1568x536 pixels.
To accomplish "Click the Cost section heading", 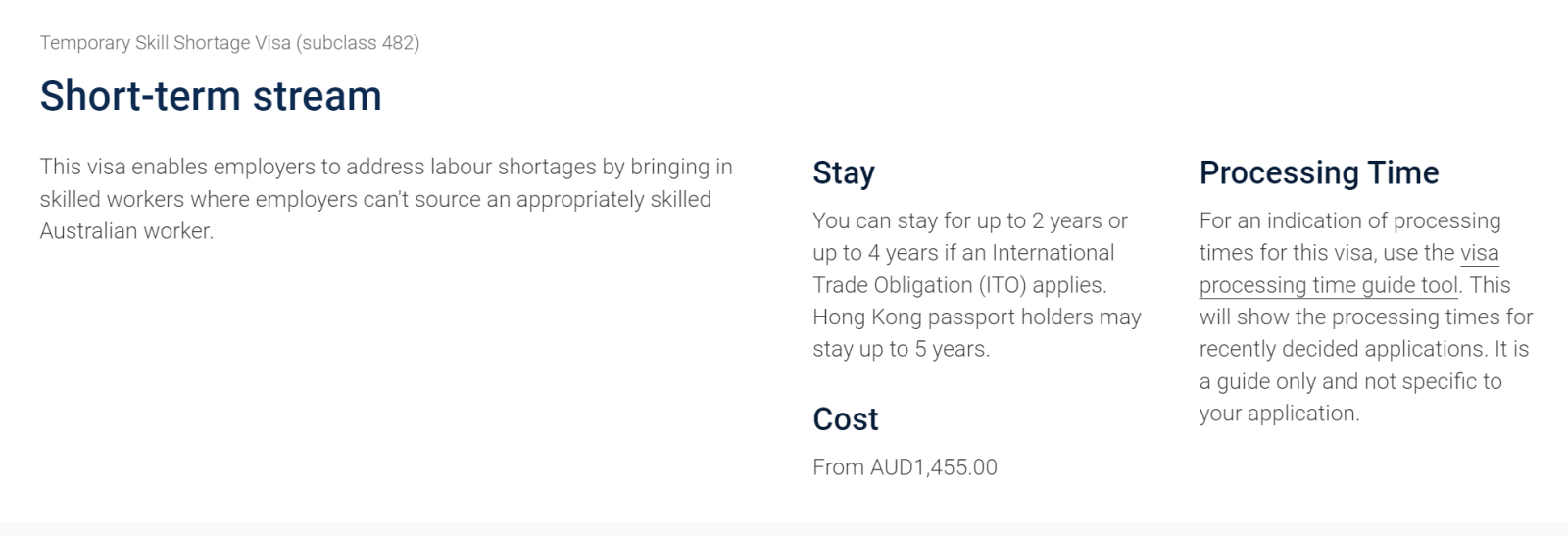I will pos(845,419).
